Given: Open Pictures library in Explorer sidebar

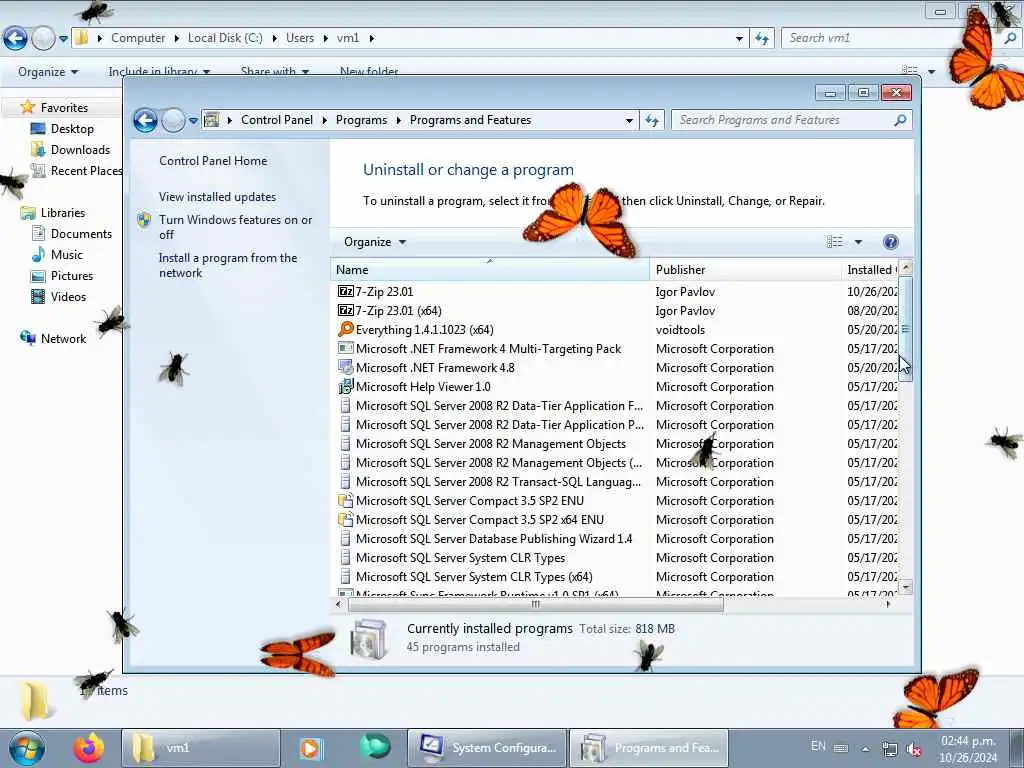Looking at the screenshot, I should coord(72,276).
